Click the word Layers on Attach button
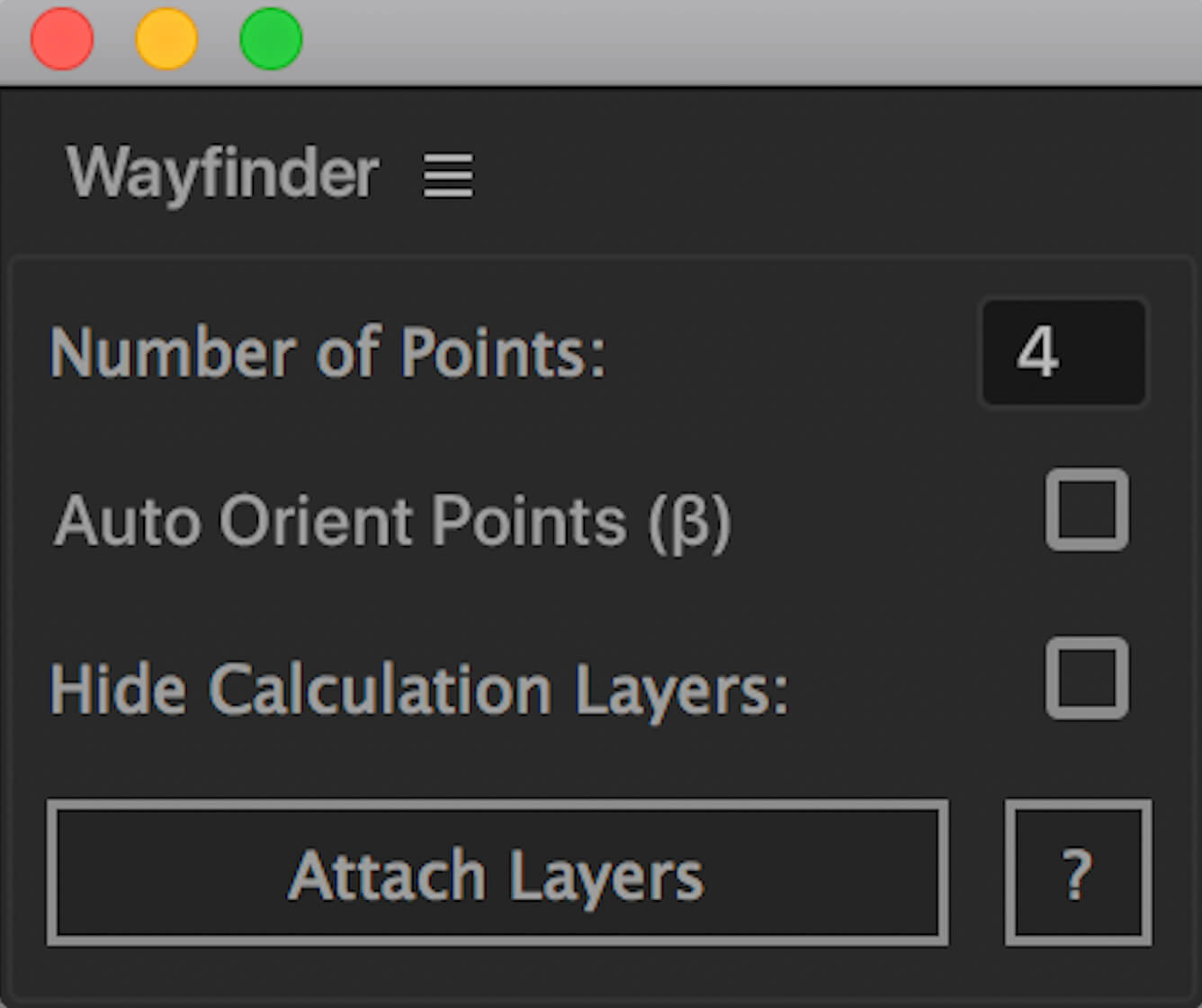1202x1008 pixels. pyautogui.click(x=606, y=875)
